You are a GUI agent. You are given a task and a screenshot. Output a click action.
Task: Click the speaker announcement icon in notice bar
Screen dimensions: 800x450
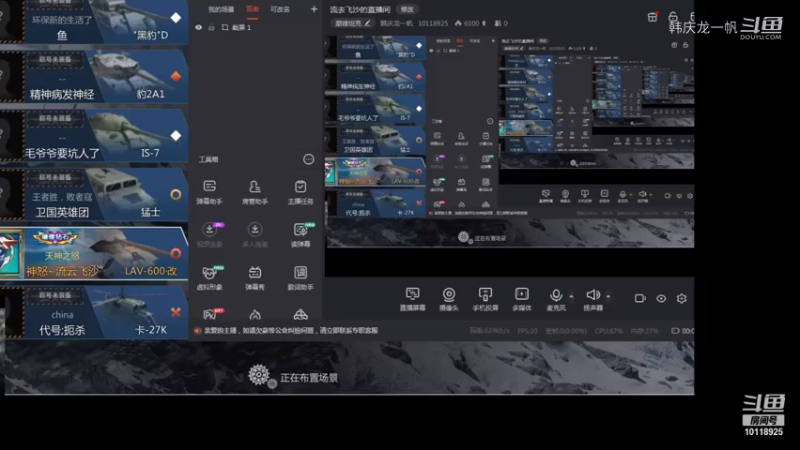197,331
